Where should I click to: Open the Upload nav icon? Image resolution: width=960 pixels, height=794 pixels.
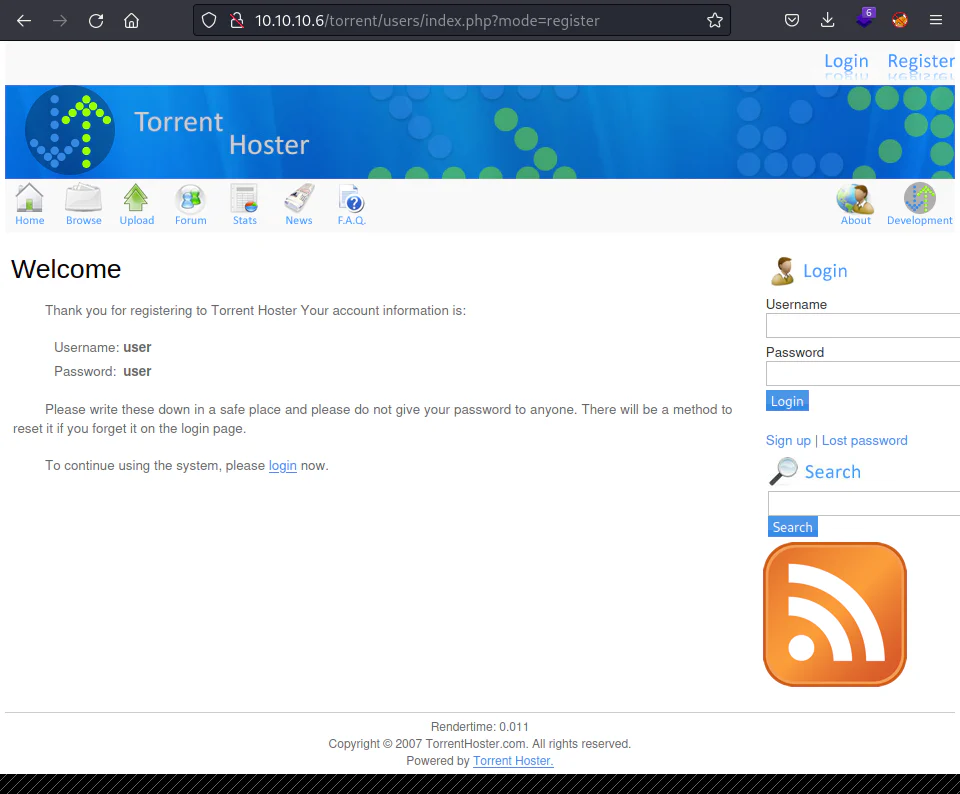point(137,204)
